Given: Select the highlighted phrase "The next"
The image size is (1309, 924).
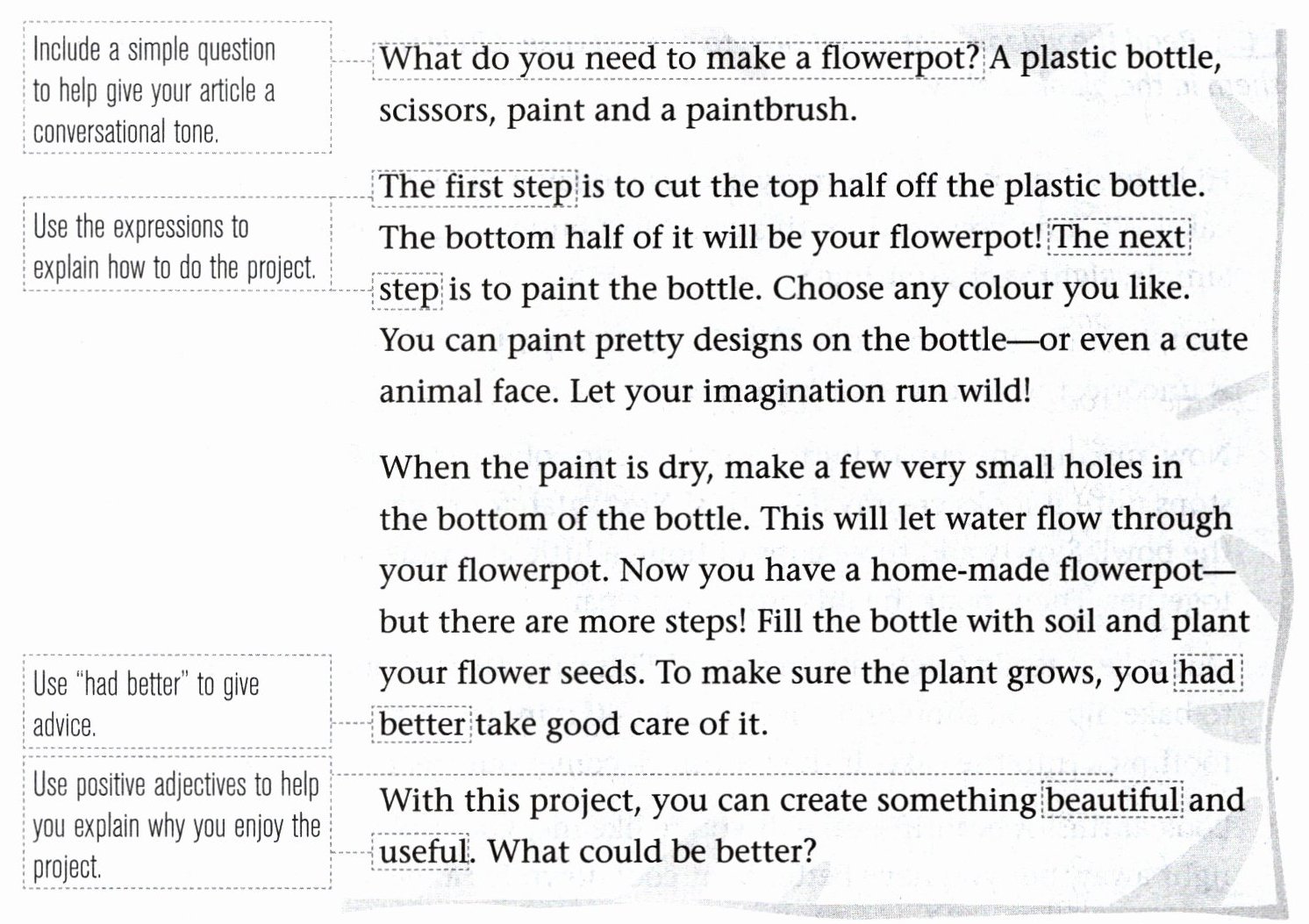Looking at the screenshot, I should pos(1119,238).
